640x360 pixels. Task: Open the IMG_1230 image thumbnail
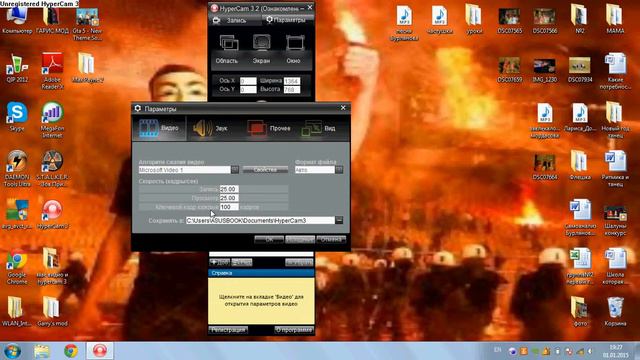[544, 69]
